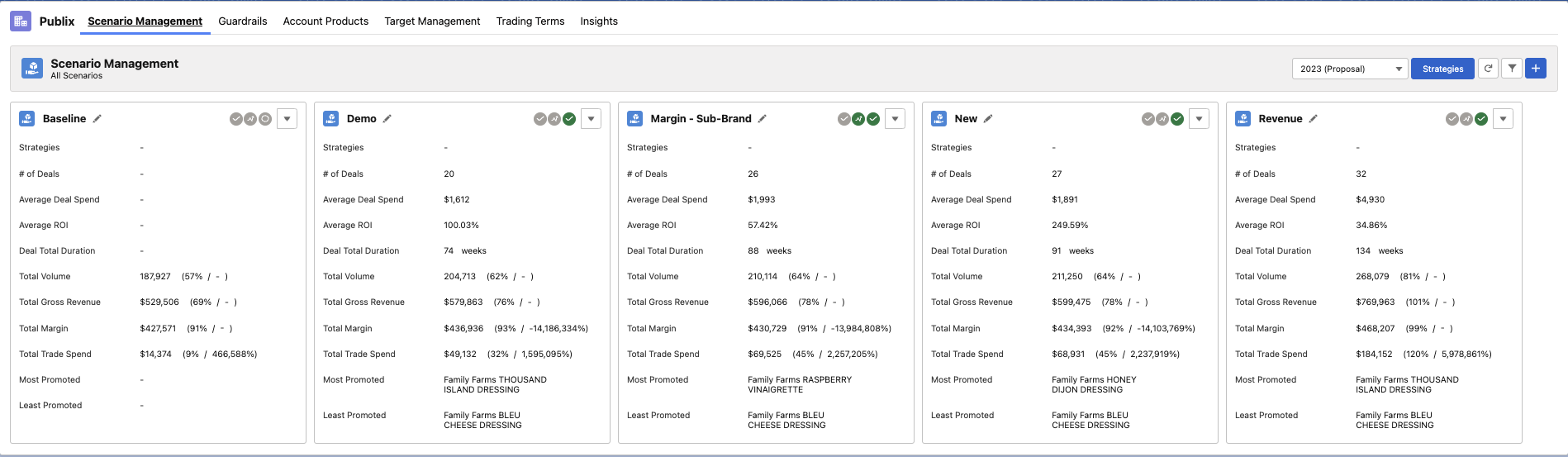Open the filter icon in header
This screenshot has height=457, width=1568.
click(x=1512, y=69)
